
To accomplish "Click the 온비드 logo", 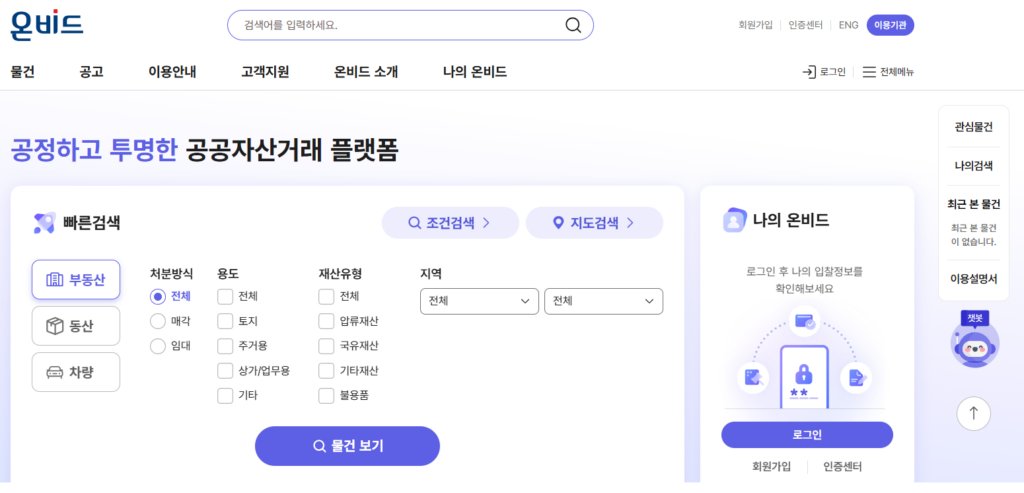I will (47, 25).
